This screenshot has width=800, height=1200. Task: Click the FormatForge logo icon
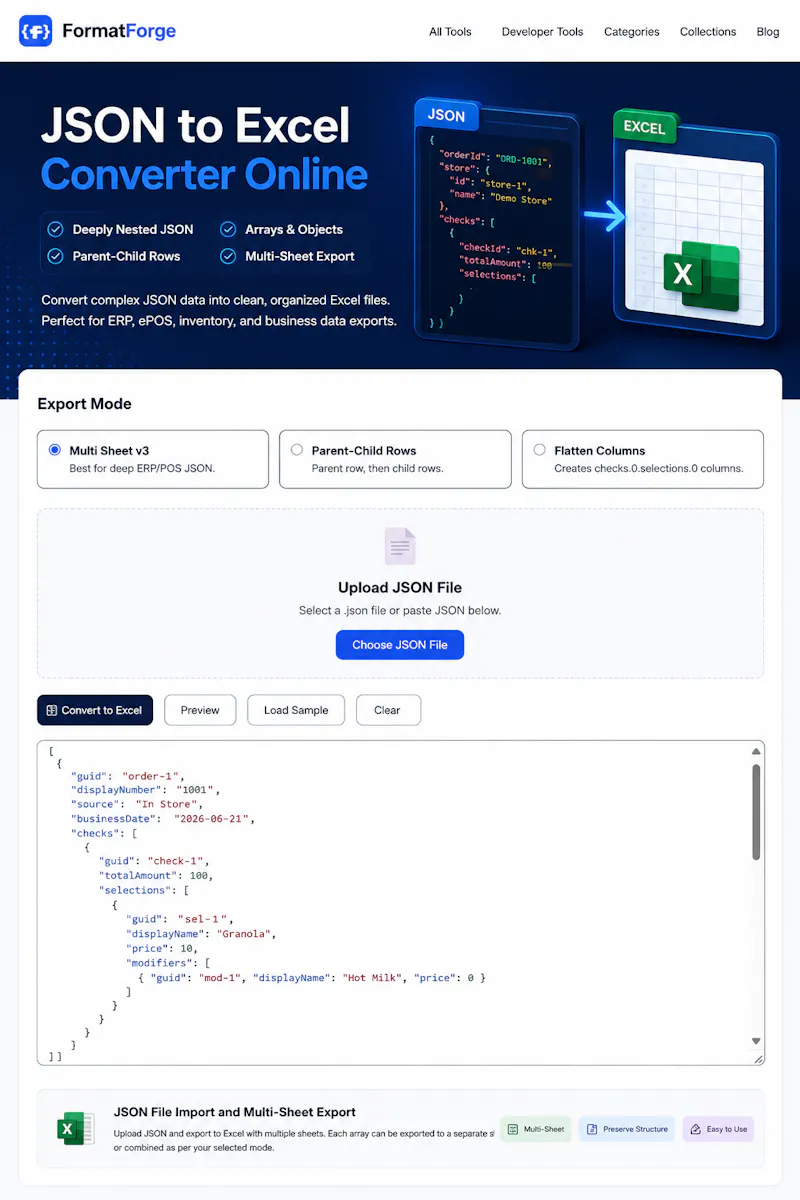[35, 31]
